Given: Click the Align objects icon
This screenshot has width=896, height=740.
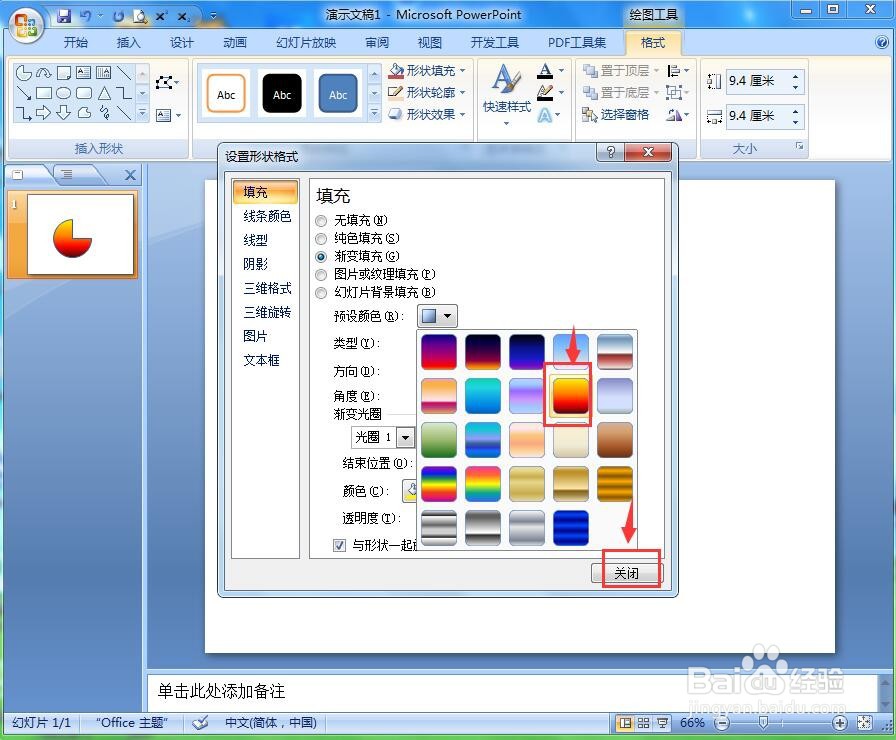Looking at the screenshot, I should 674,70.
